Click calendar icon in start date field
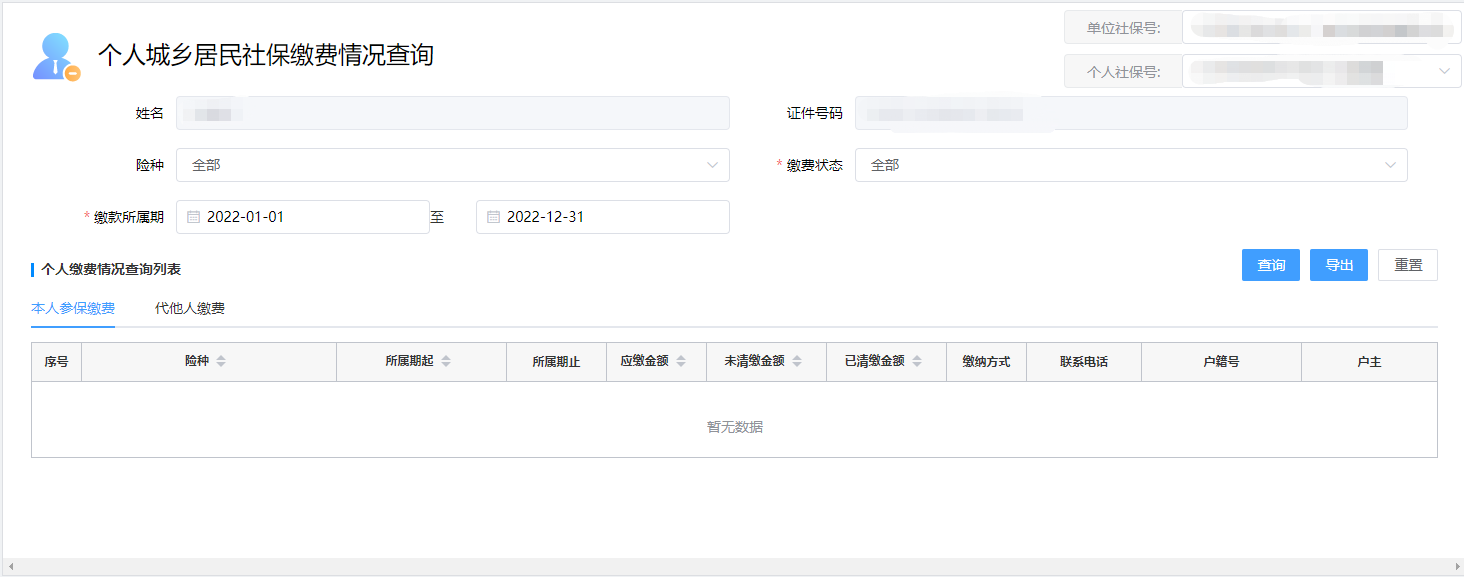 pos(194,217)
